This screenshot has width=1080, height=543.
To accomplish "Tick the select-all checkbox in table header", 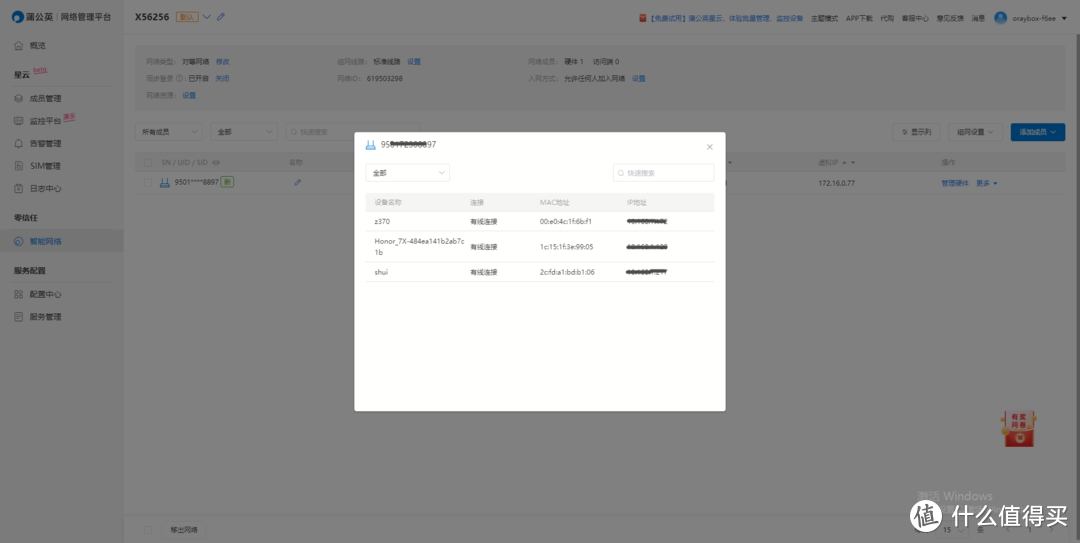I will 148,162.
